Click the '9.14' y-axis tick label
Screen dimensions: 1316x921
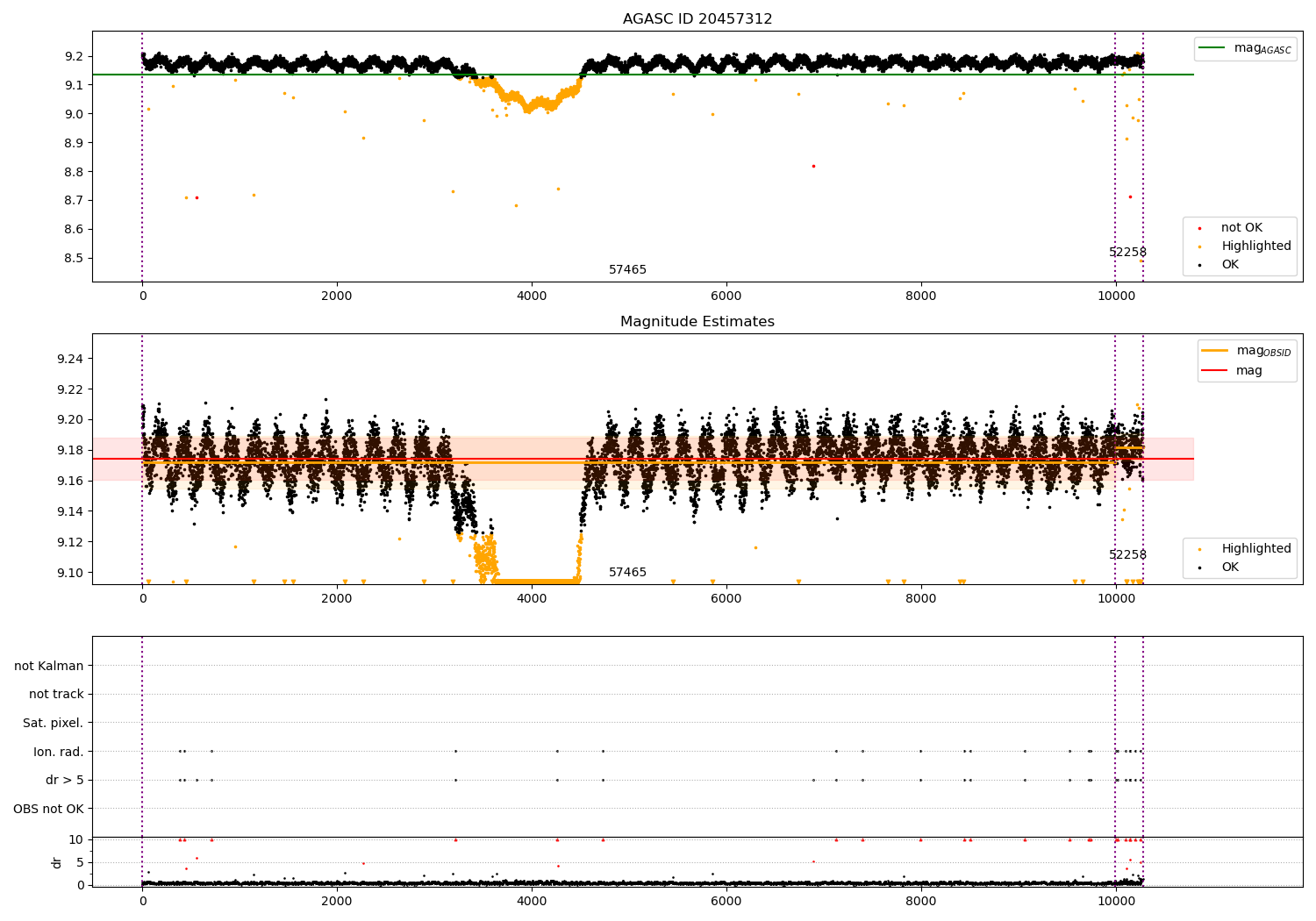tap(70, 512)
